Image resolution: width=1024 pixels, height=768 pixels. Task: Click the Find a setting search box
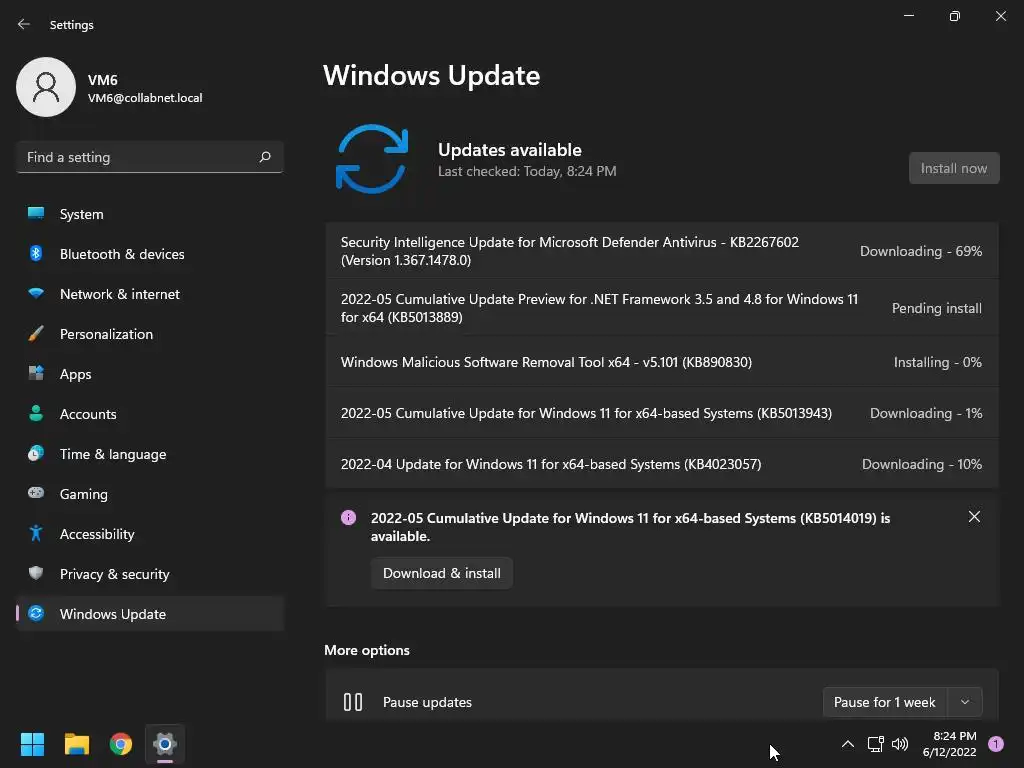150,157
